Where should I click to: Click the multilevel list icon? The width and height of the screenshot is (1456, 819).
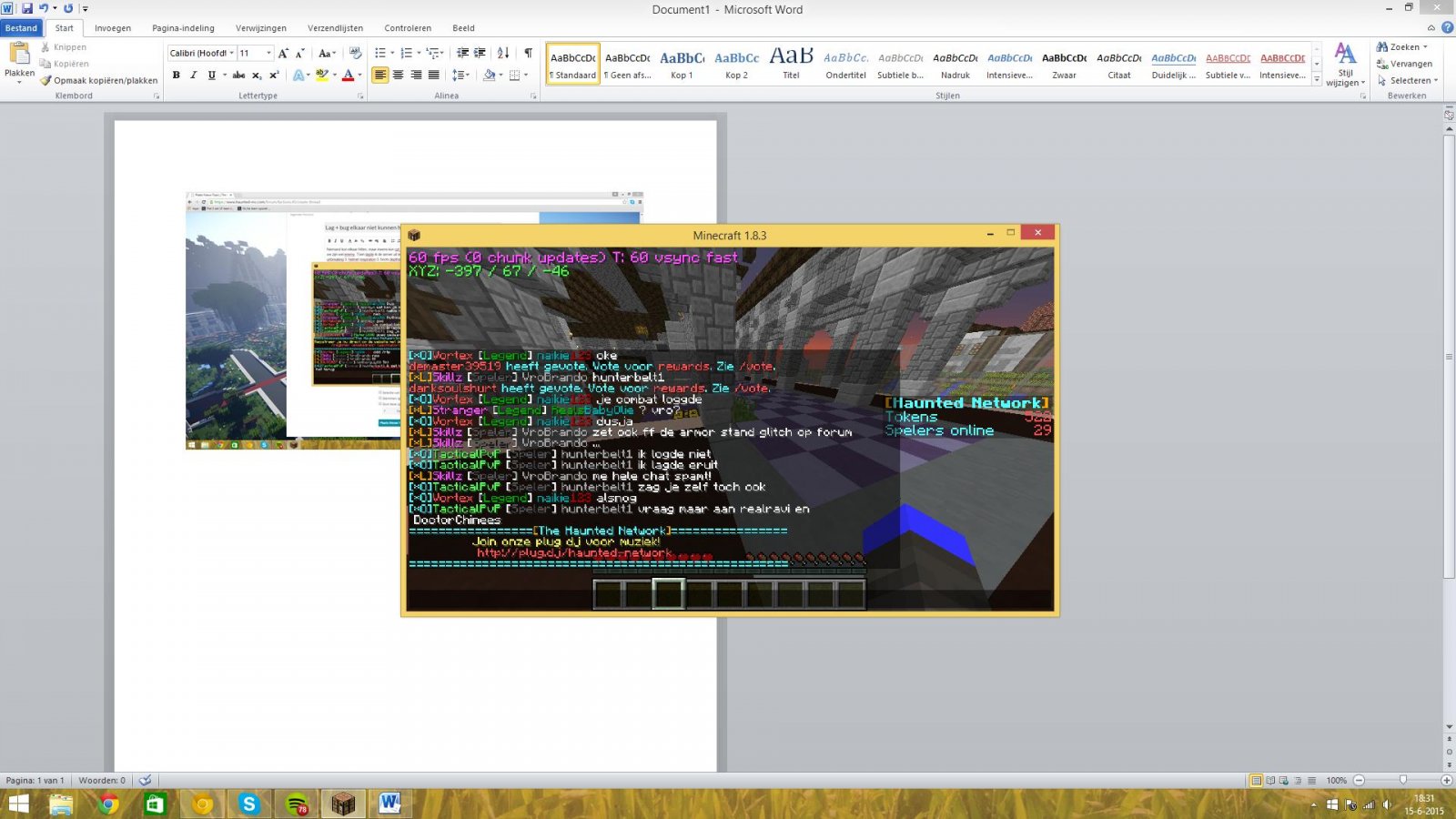432,53
